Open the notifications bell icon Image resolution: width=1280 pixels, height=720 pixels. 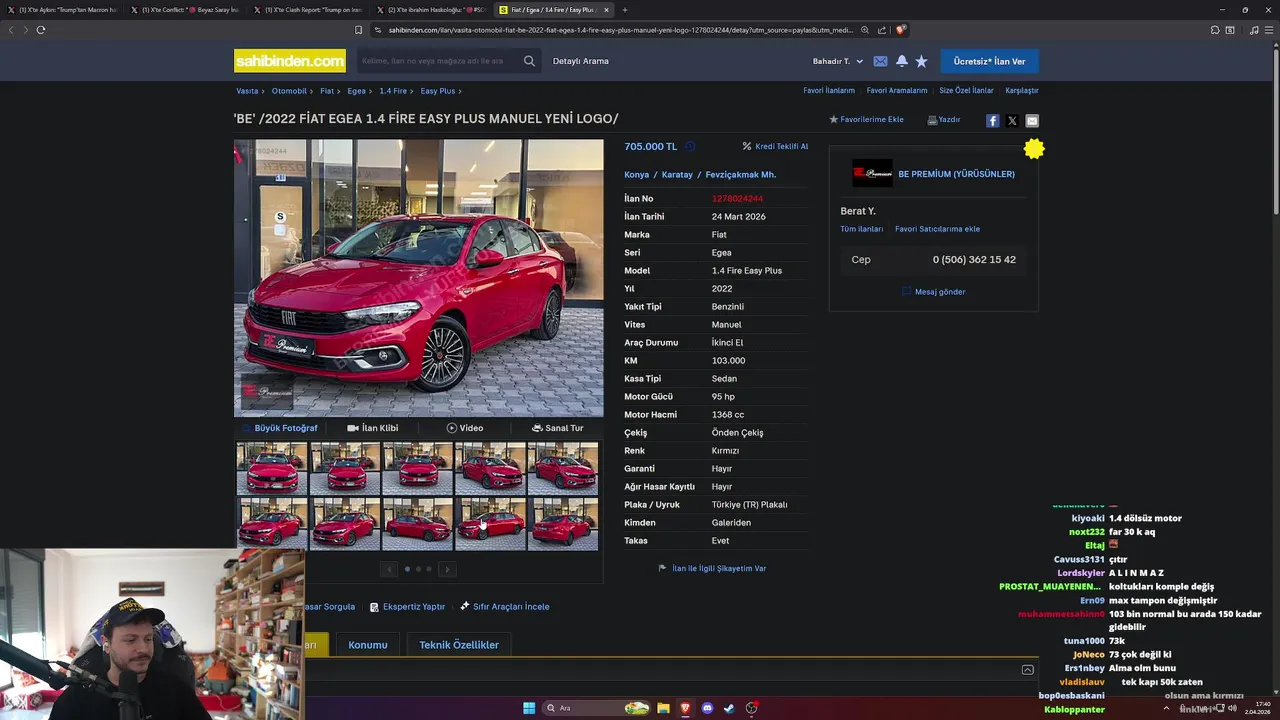(x=901, y=61)
